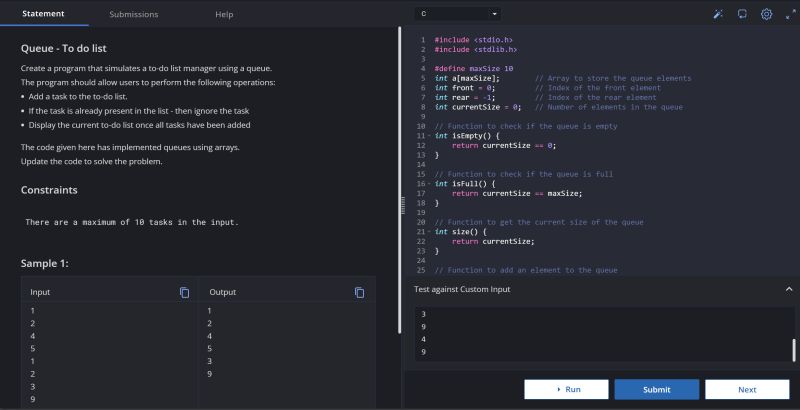The image size is (800, 410).
Task: Collapse Test against Custom Input panel
Action: coord(789,289)
